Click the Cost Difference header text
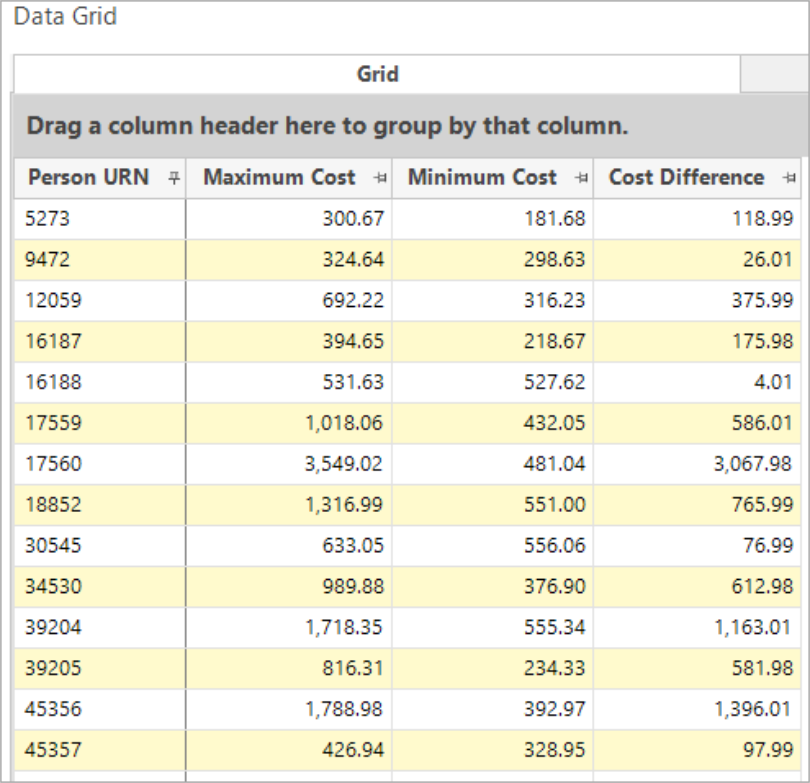This screenshot has height=783, width=810. (x=686, y=177)
